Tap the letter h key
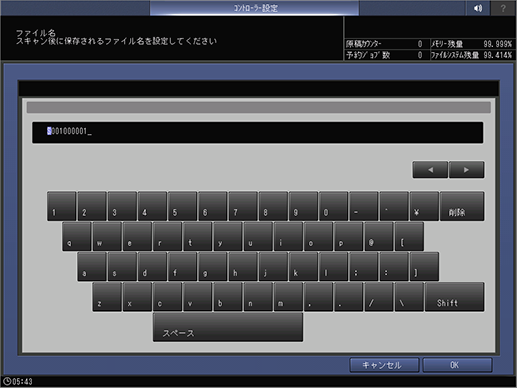 243,267
